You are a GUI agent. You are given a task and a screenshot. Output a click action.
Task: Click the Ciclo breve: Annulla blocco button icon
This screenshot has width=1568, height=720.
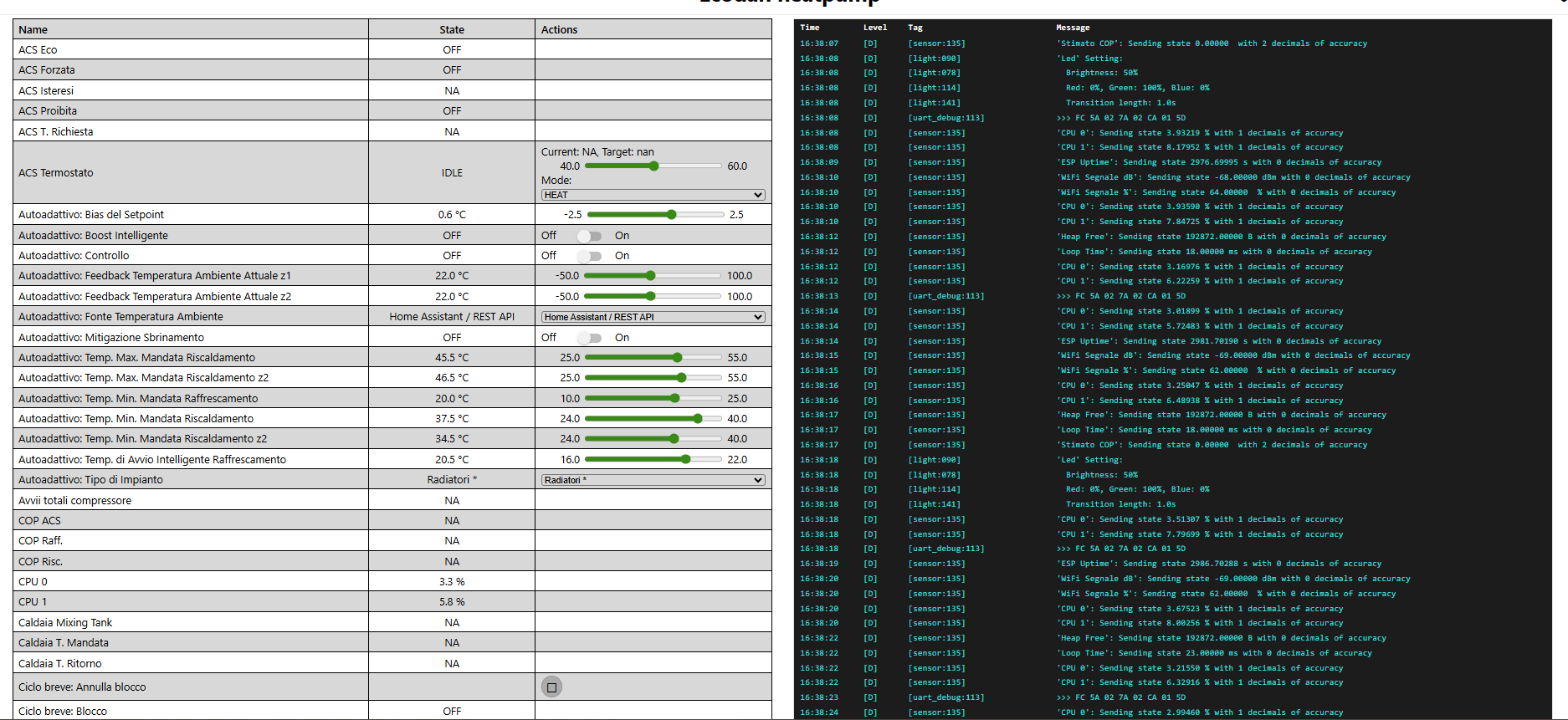(x=551, y=687)
